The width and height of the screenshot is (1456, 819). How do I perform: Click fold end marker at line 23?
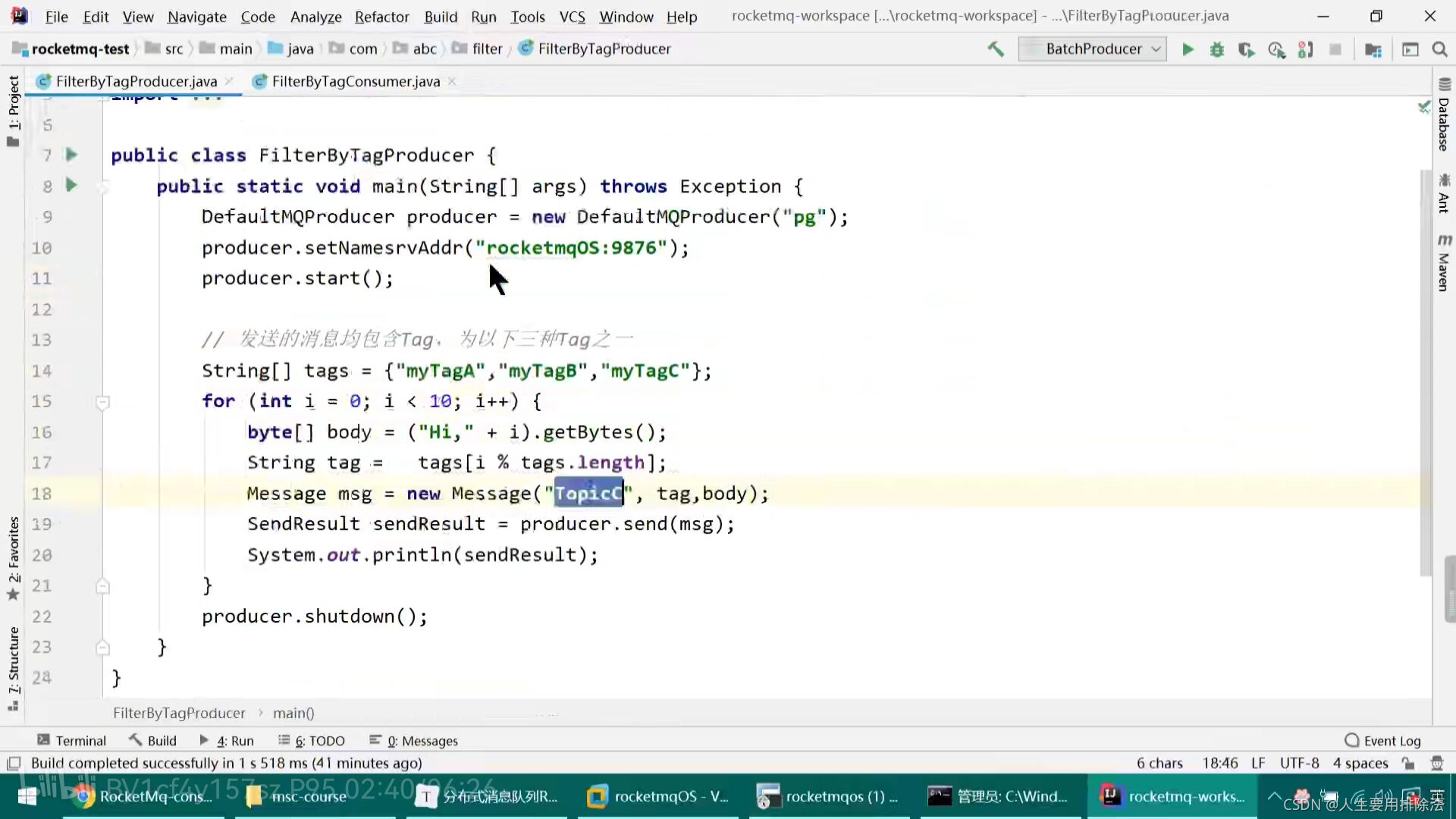[103, 648]
